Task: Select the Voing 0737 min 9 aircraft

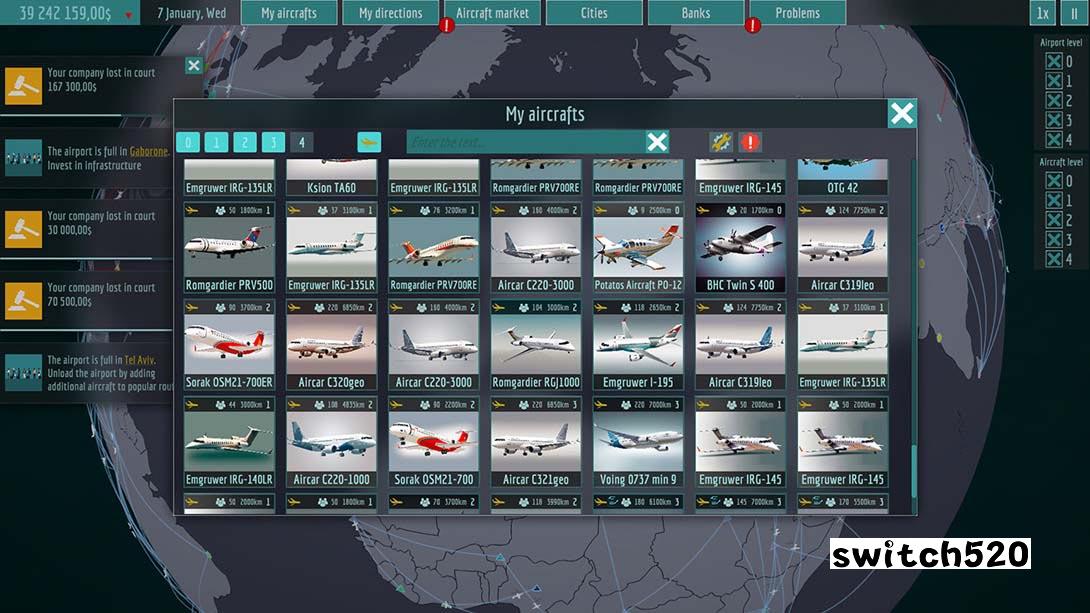Action: (637, 442)
